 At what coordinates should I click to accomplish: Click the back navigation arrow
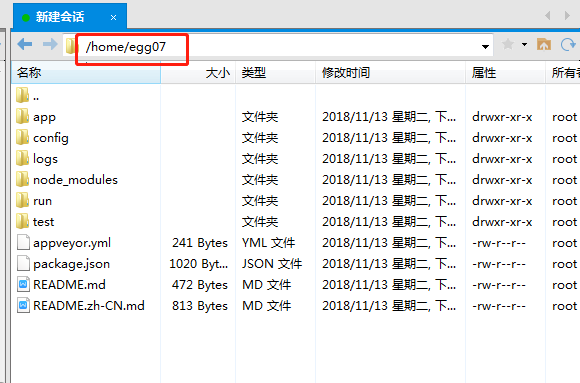point(25,44)
